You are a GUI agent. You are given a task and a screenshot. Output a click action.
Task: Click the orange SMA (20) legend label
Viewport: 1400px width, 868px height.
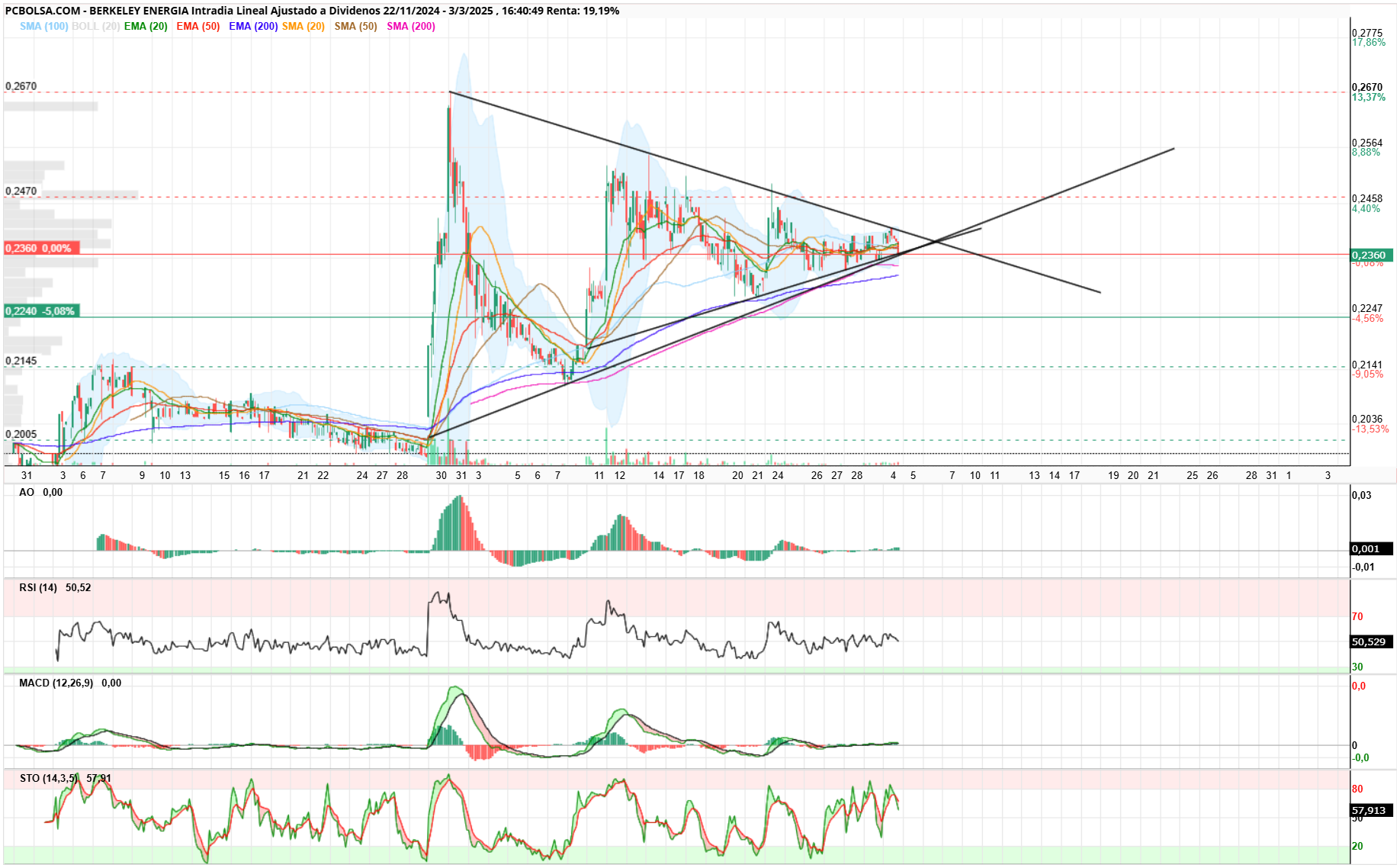click(x=303, y=26)
